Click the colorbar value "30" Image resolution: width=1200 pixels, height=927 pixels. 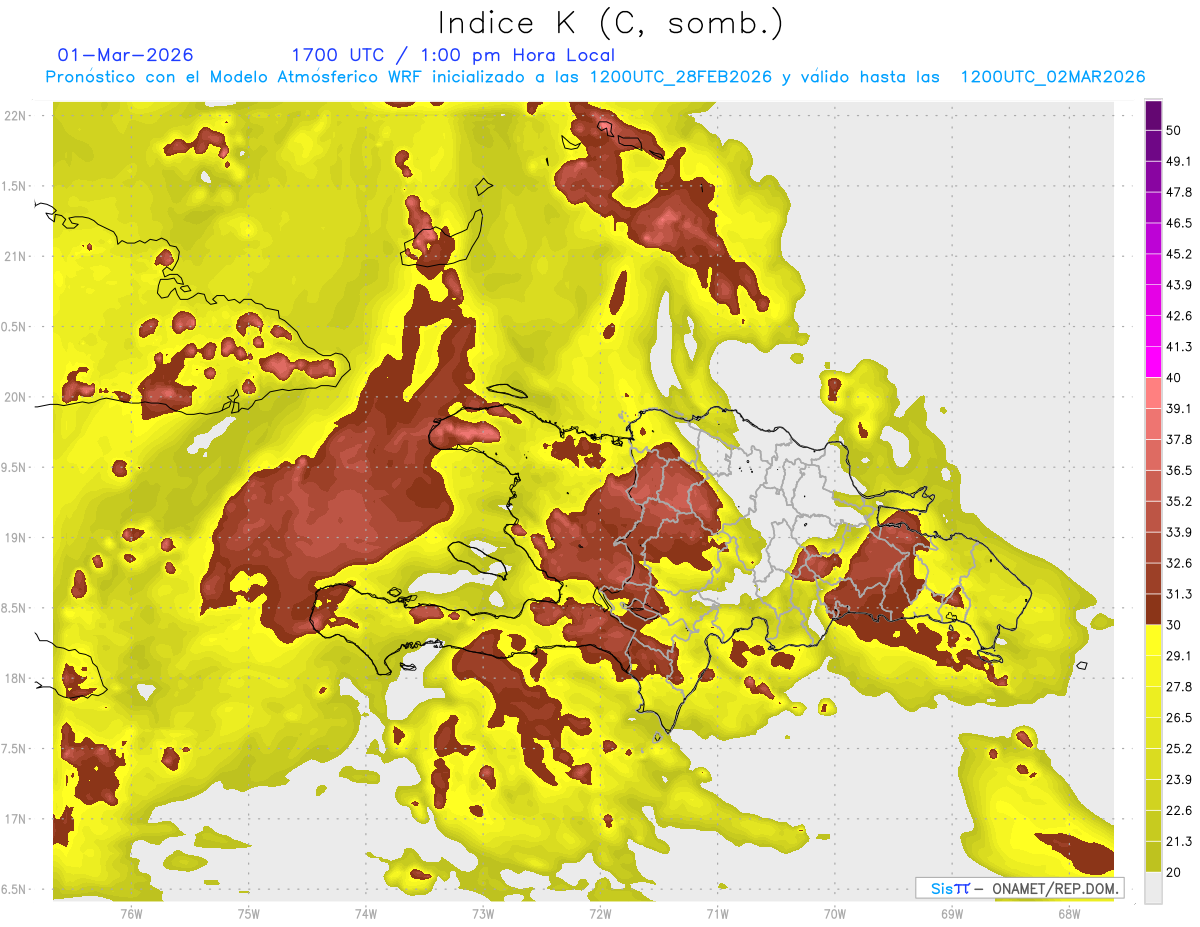[x=1174, y=625]
